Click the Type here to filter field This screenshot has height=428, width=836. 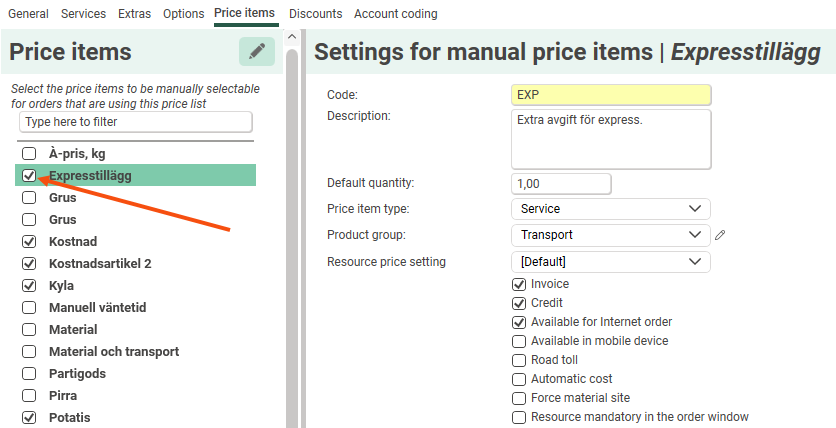[x=136, y=122]
